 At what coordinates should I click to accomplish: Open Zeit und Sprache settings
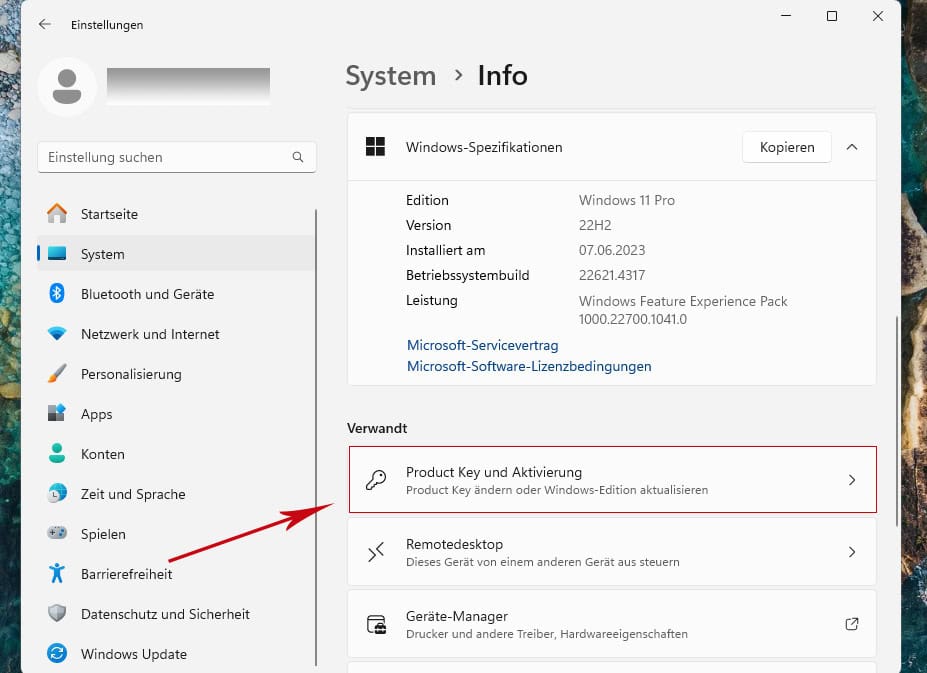click(x=133, y=494)
